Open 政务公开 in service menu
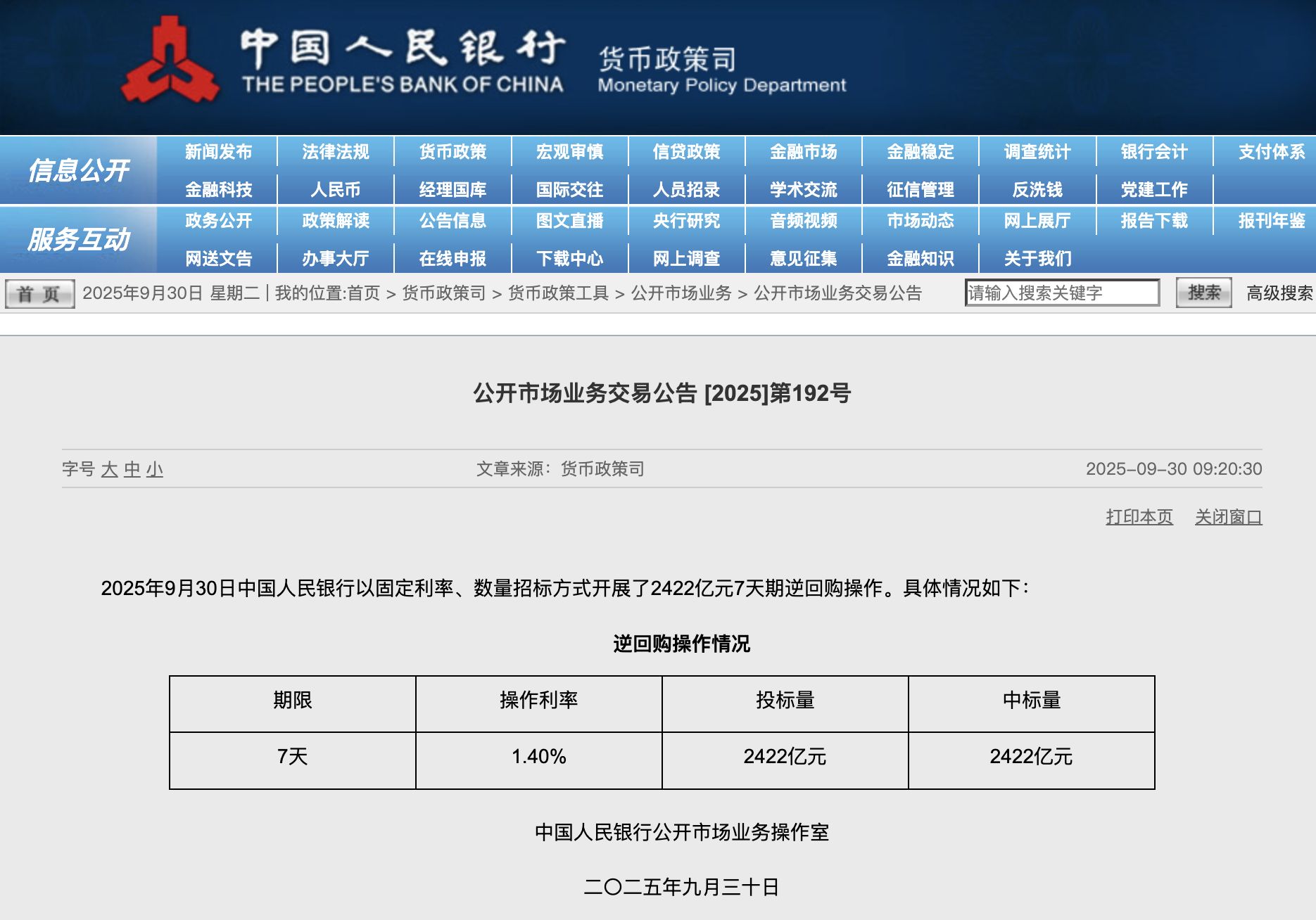The height and width of the screenshot is (920, 1316). click(218, 221)
